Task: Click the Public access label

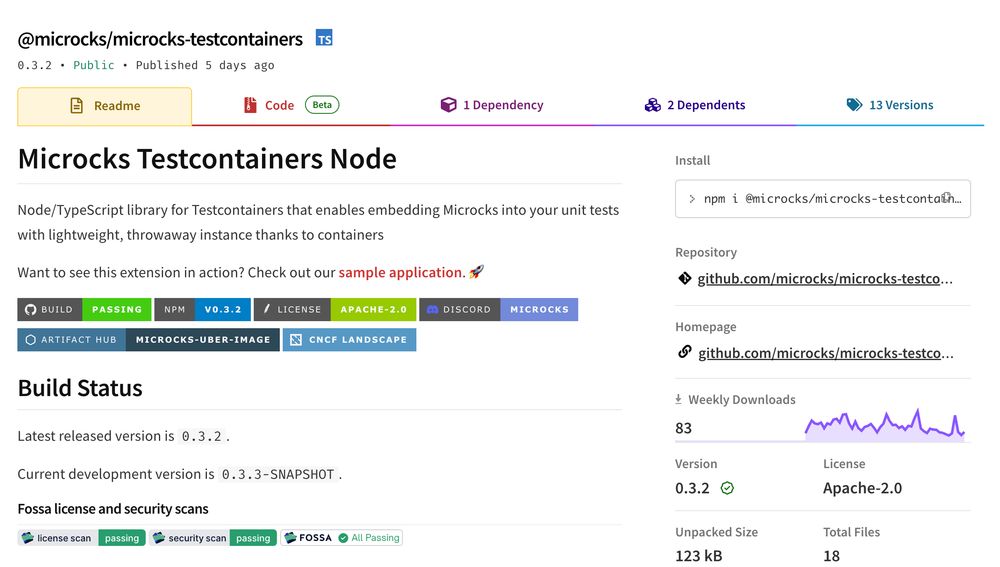Action: pyautogui.click(x=94, y=65)
